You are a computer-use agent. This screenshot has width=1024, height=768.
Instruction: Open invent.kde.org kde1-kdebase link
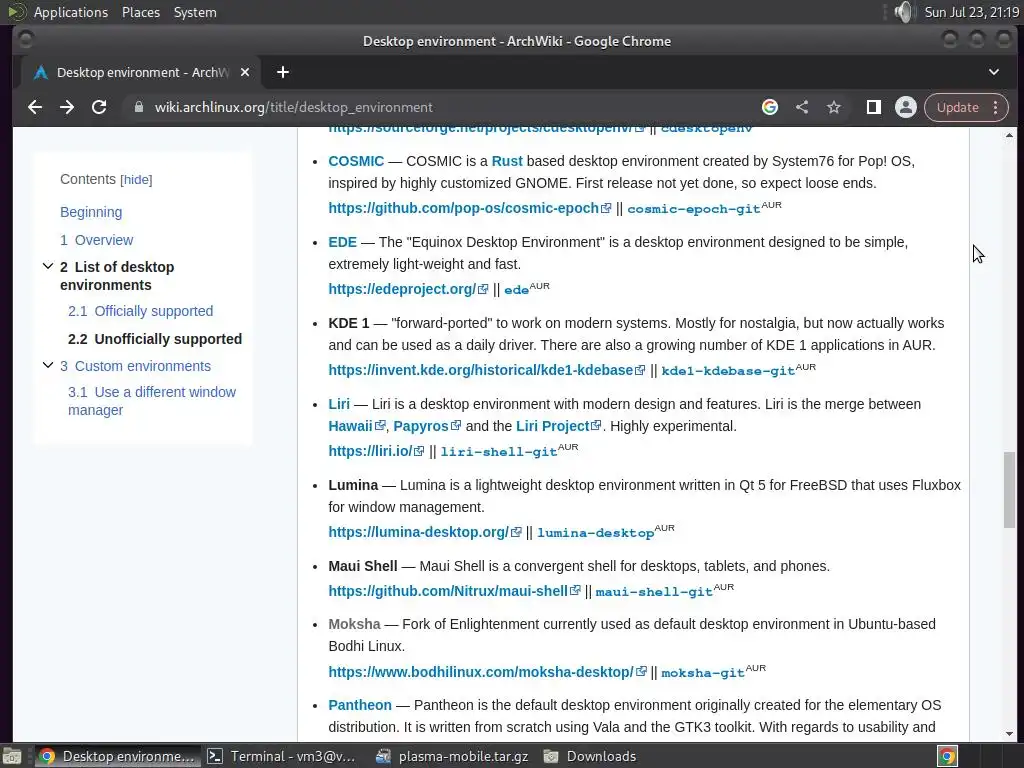click(x=487, y=370)
